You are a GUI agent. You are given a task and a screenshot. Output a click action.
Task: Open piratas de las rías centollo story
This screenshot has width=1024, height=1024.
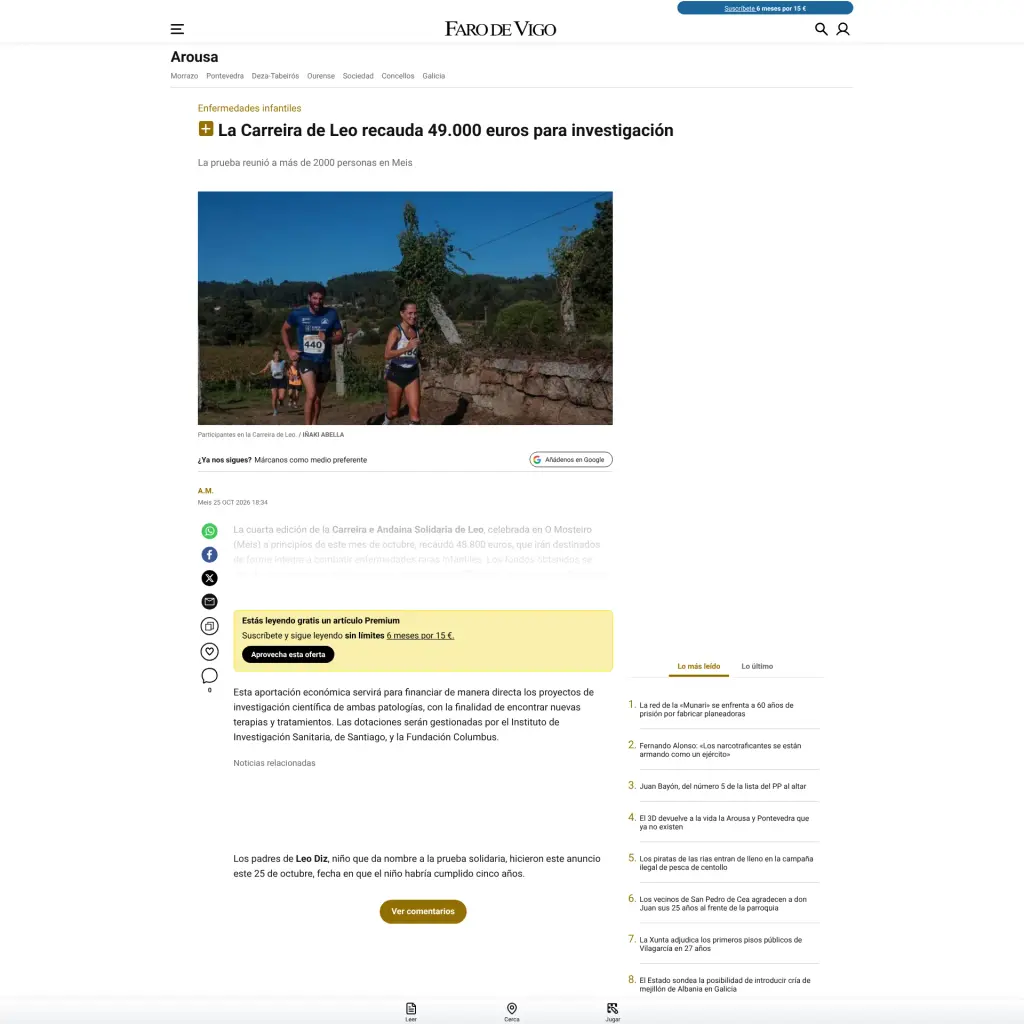click(726, 863)
